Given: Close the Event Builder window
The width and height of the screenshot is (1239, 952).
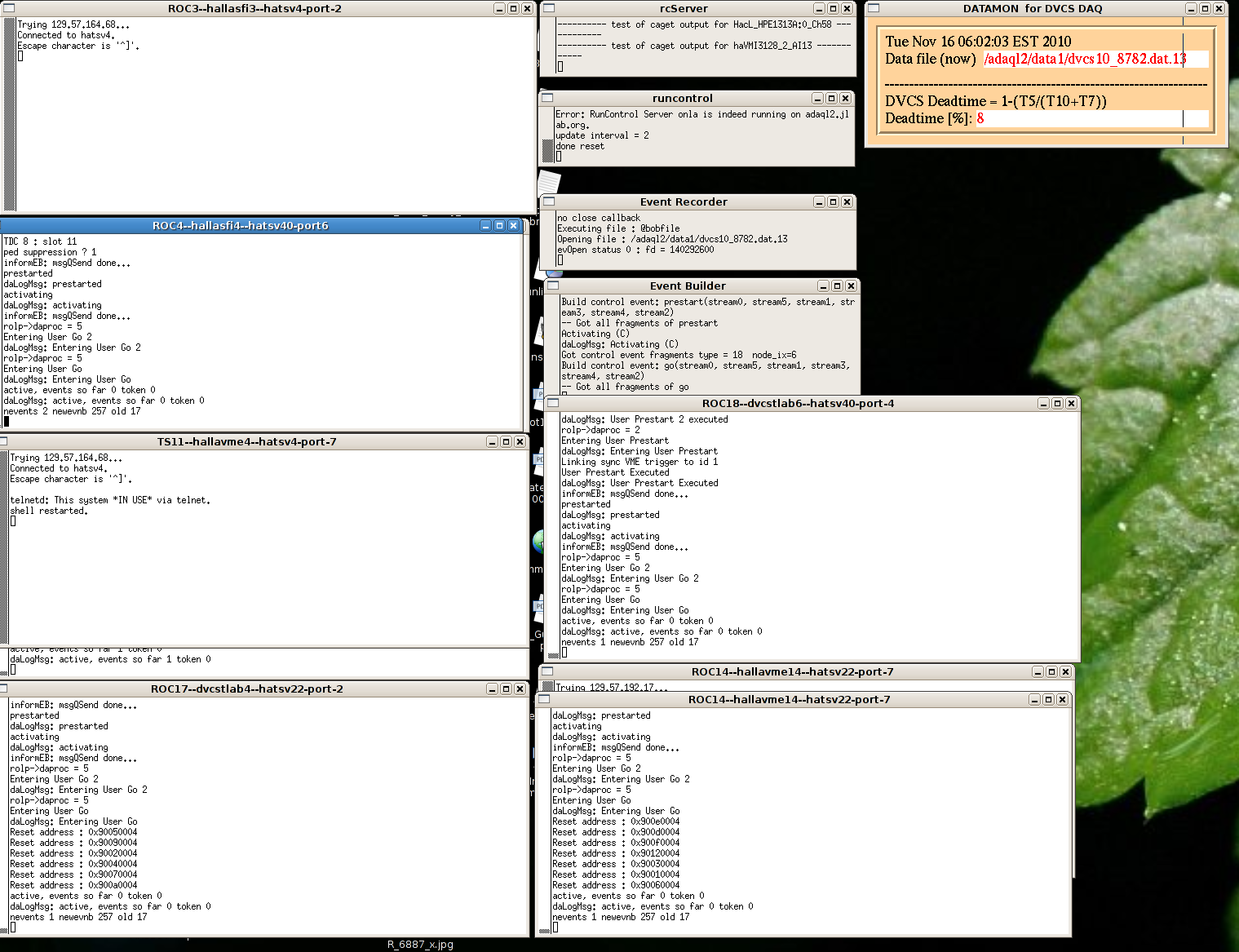Looking at the screenshot, I should point(851,286).
